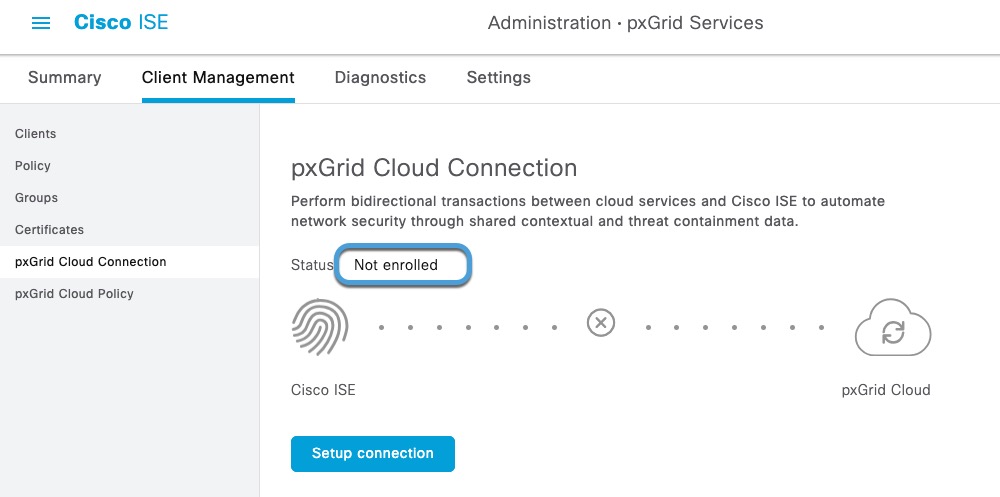Open Clients in the sidebar

pos(36,134)
